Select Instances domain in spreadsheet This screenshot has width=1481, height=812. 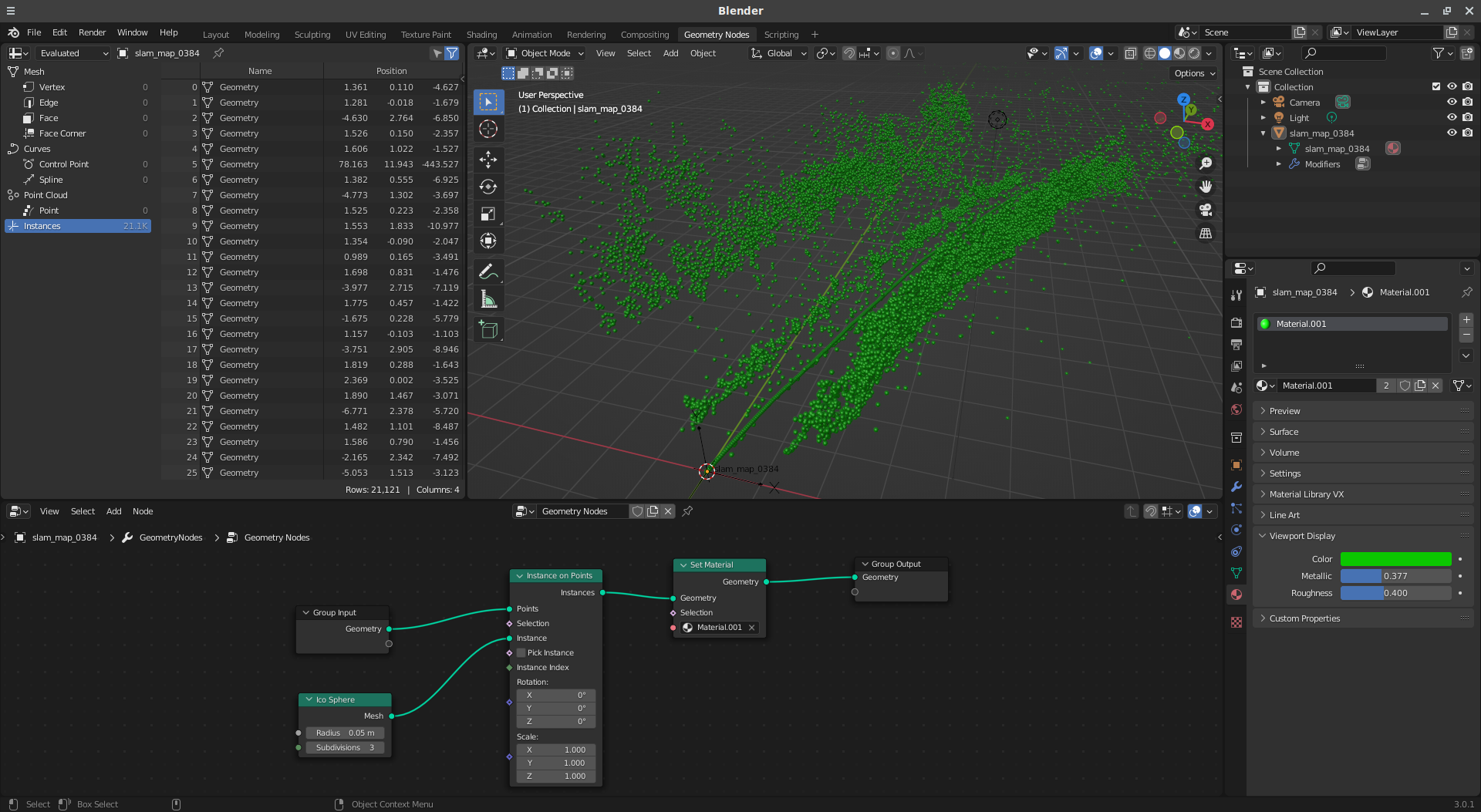(78, 226)
